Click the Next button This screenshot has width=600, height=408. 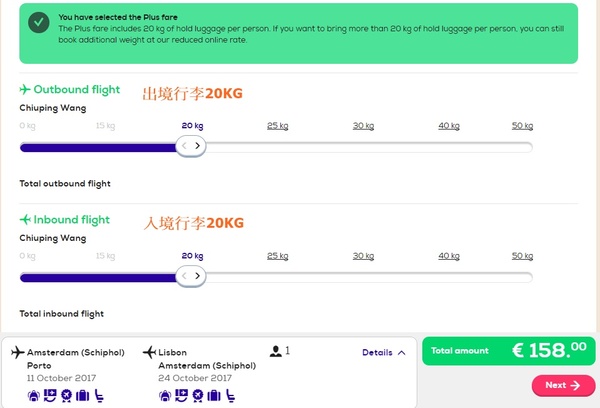(563, 385)
